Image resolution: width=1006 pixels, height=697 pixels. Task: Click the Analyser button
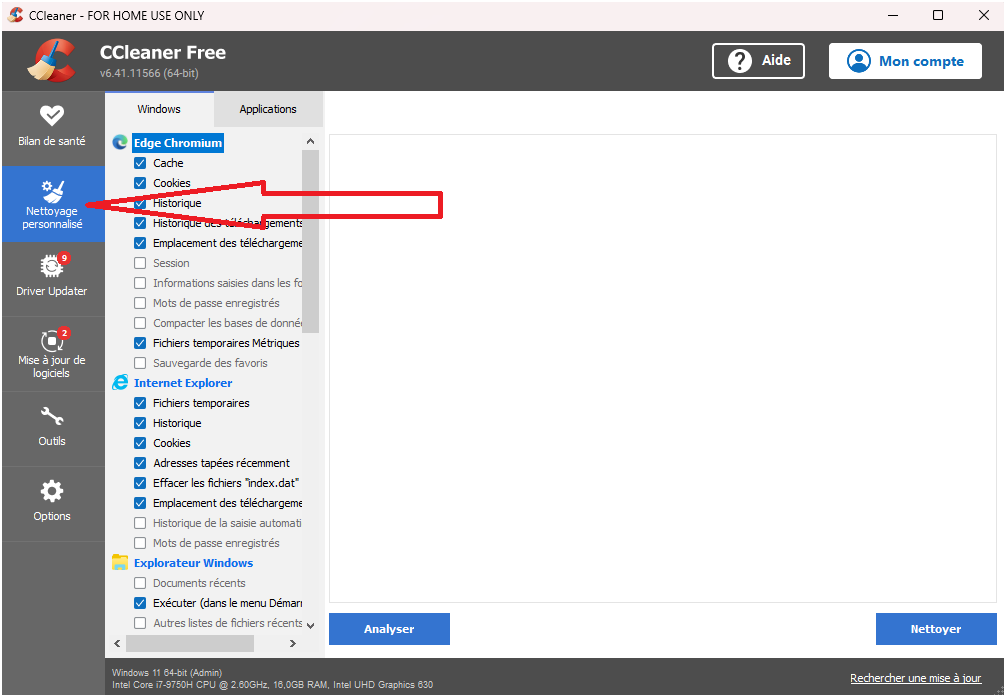[389, 629]
